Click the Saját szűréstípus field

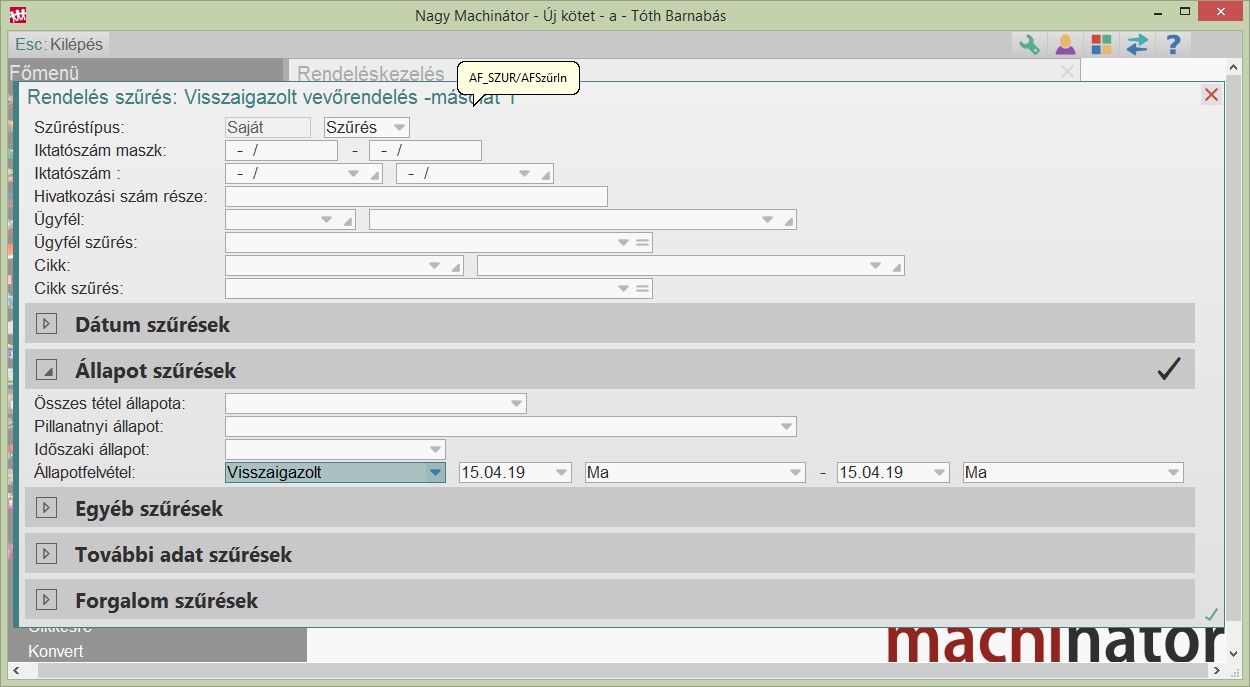pos(268,128)
